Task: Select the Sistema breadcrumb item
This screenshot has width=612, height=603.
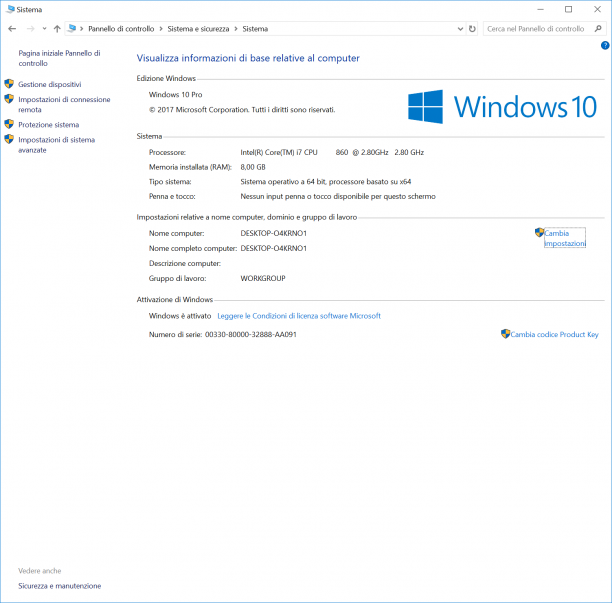Action: (x=255, y=29)
